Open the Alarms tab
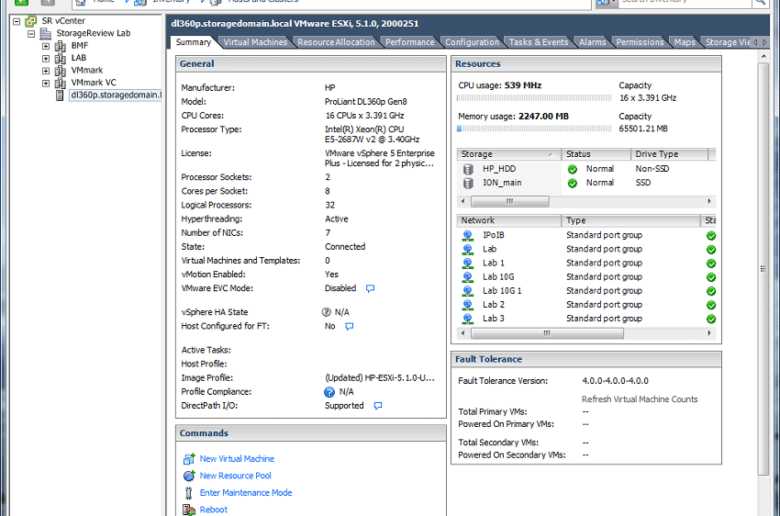 coord(592,42)
